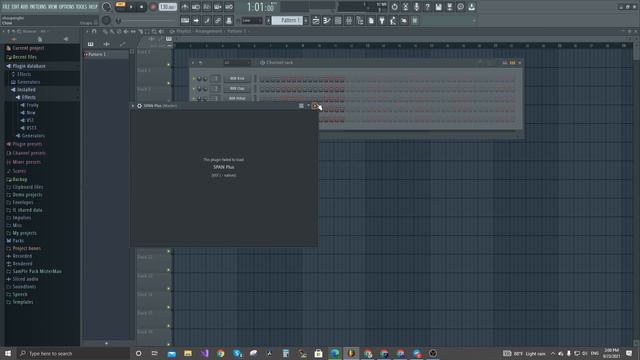Toggle mute LED for 808 Kick channel
This screenshot has height=360, width=640.
pos(193,79)
